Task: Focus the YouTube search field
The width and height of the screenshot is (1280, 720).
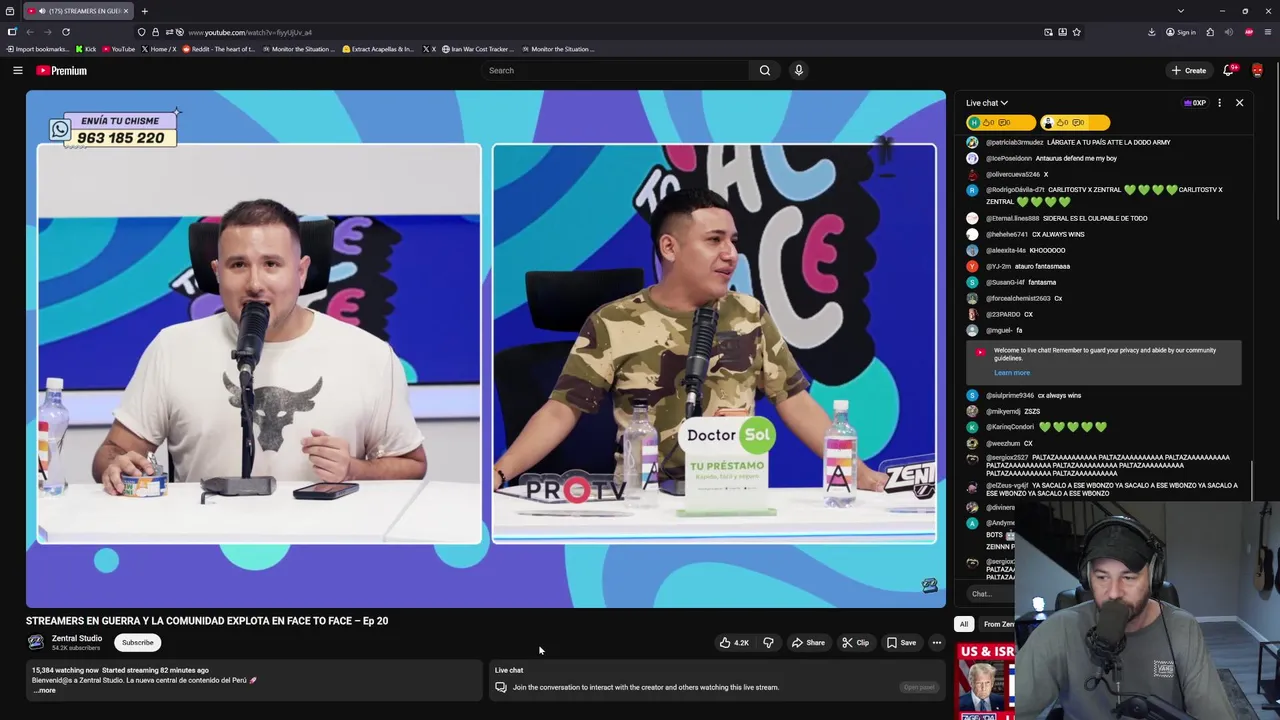Action: tap(615, 70)
